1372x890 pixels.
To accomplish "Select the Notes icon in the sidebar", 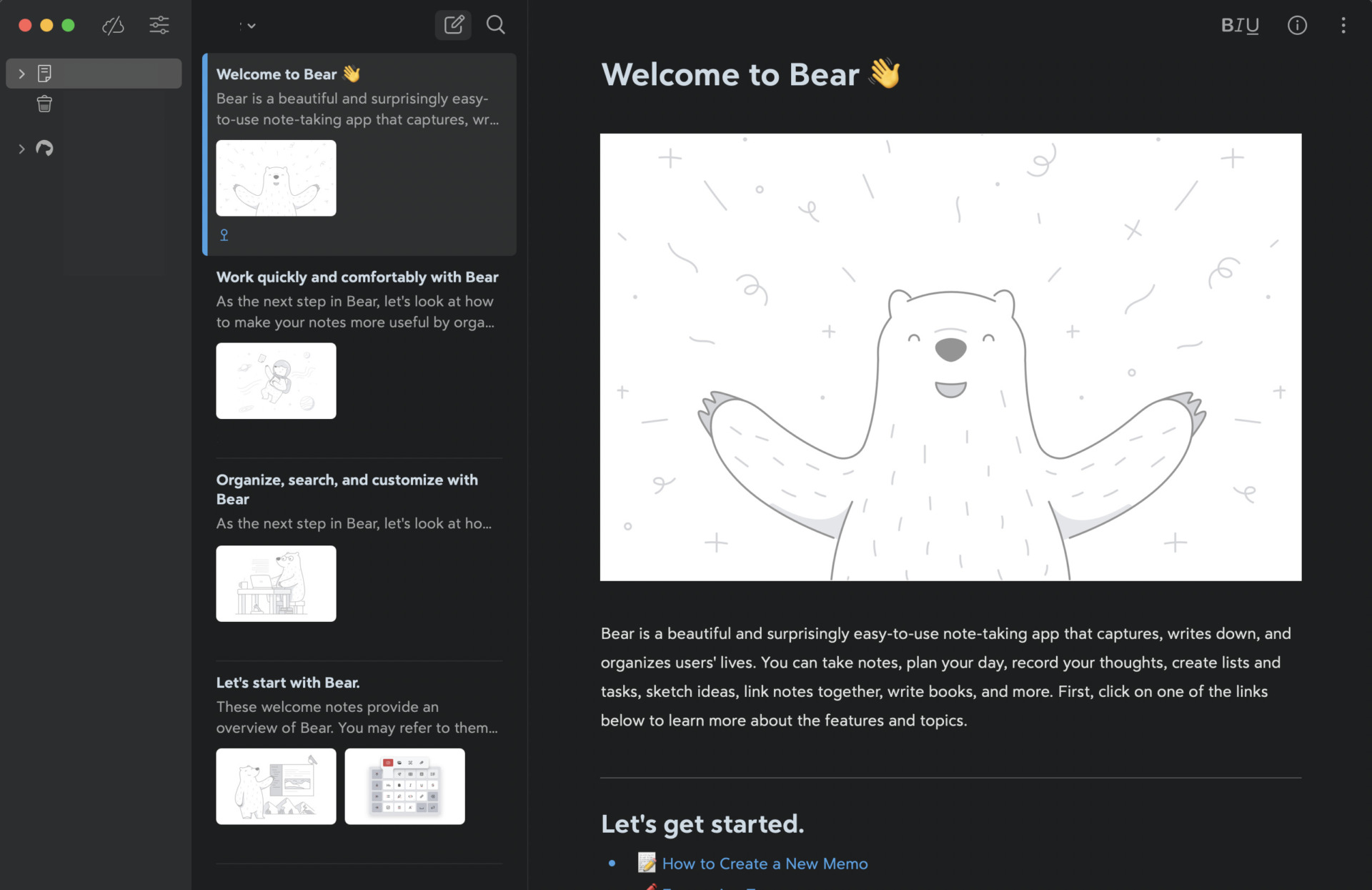I will coord(45,72).
